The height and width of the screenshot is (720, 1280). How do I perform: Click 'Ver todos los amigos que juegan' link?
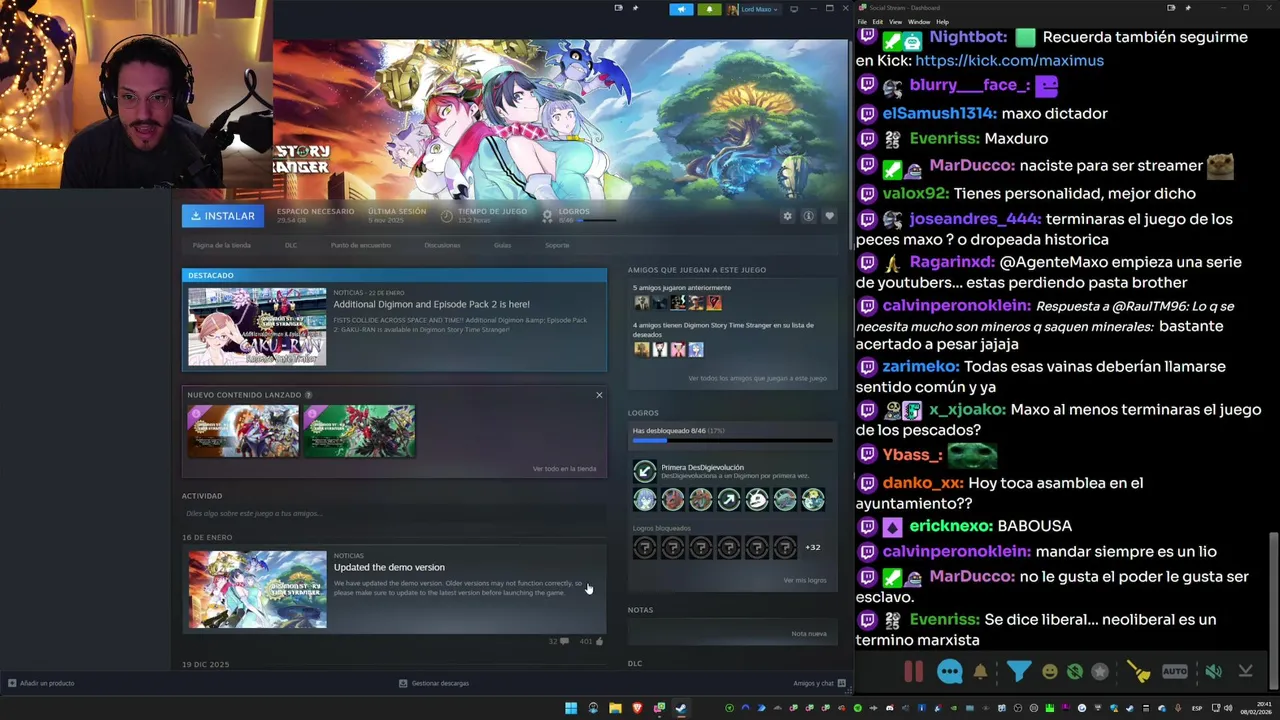757,379
